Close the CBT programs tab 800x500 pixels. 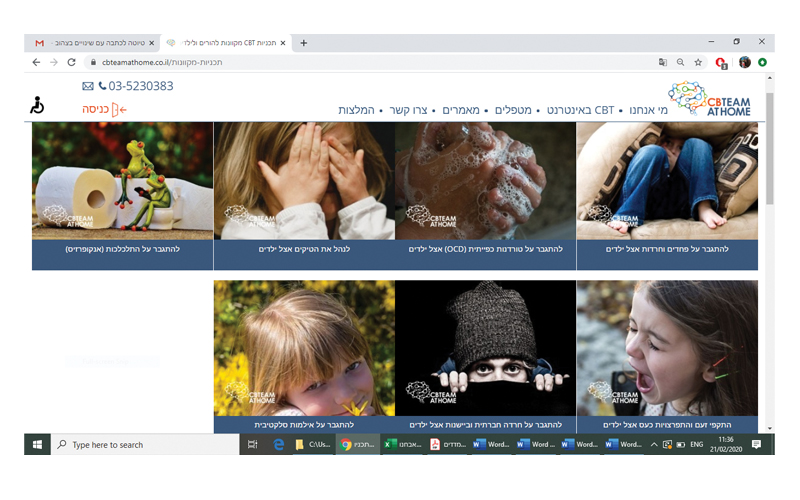tap(283, 43)
